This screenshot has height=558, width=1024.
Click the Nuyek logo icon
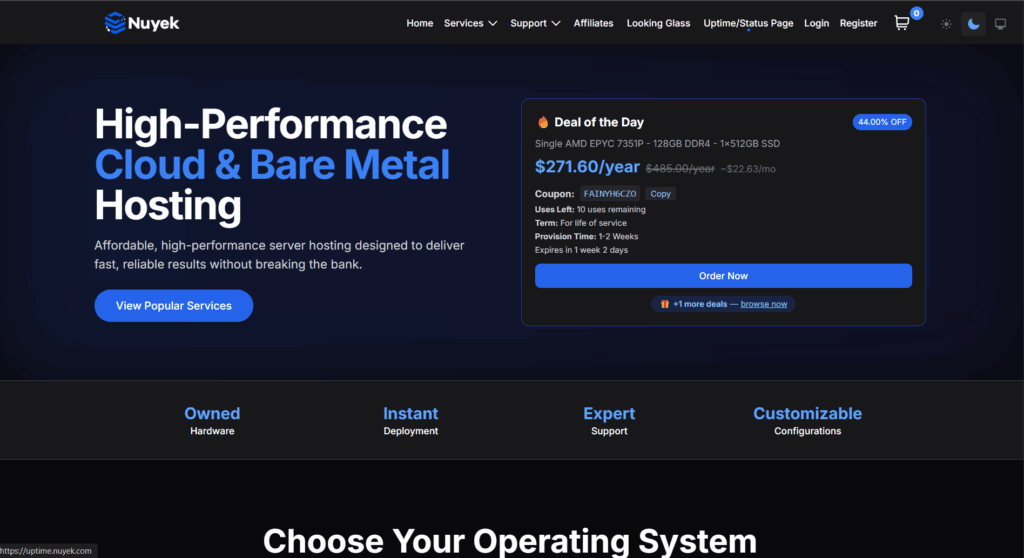click(x=115, y=23)
